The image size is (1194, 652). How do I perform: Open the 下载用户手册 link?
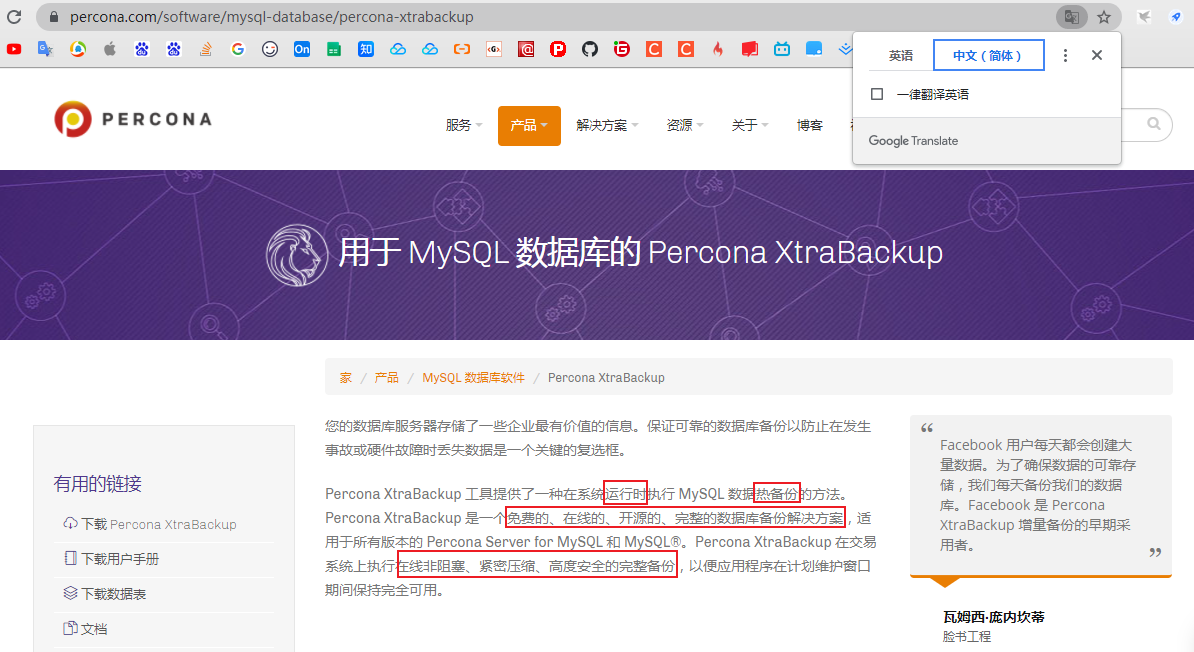(112, 559)
